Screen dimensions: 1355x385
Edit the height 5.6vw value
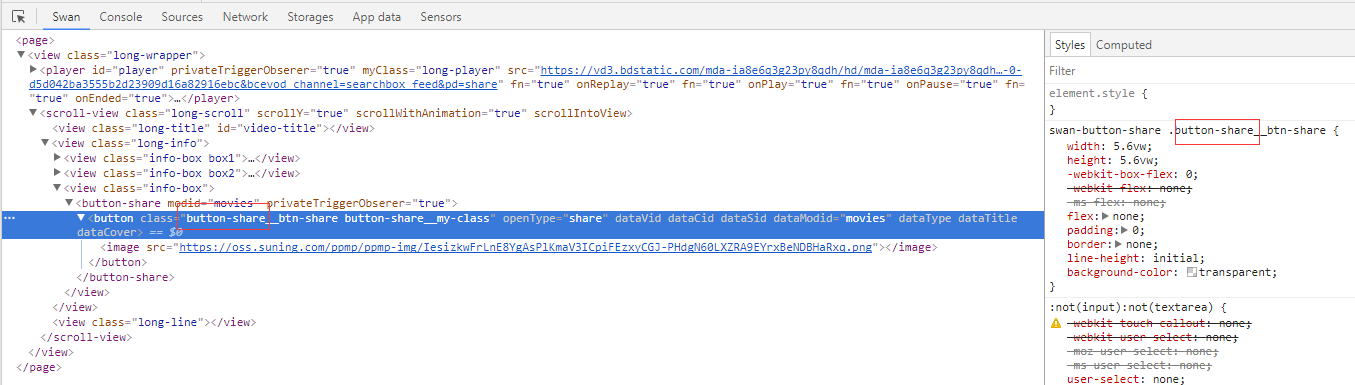coord(1136,159)
